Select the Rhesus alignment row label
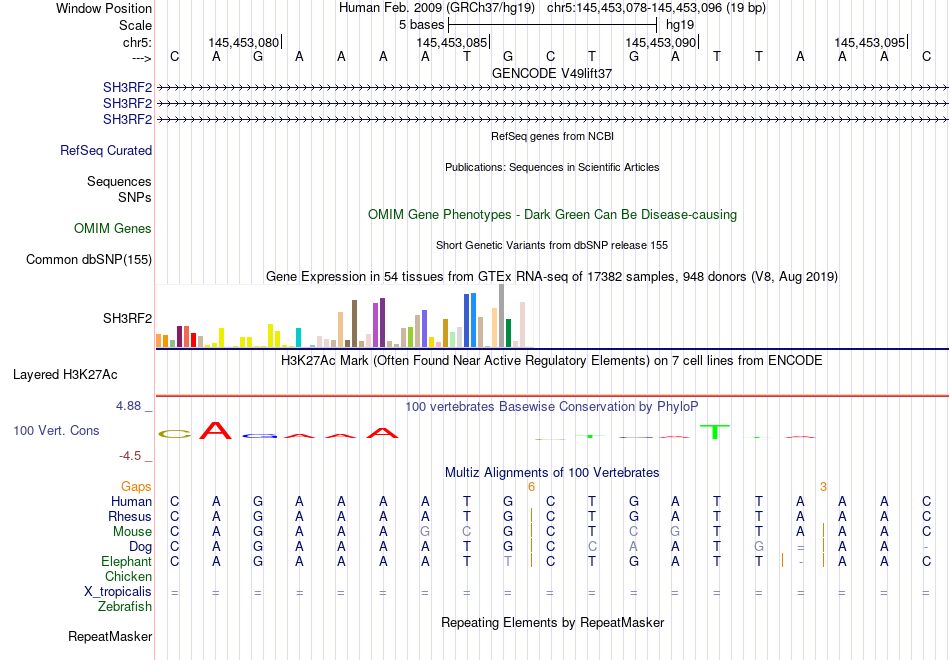This screenshot has width=950, height=660. point(130,516)
